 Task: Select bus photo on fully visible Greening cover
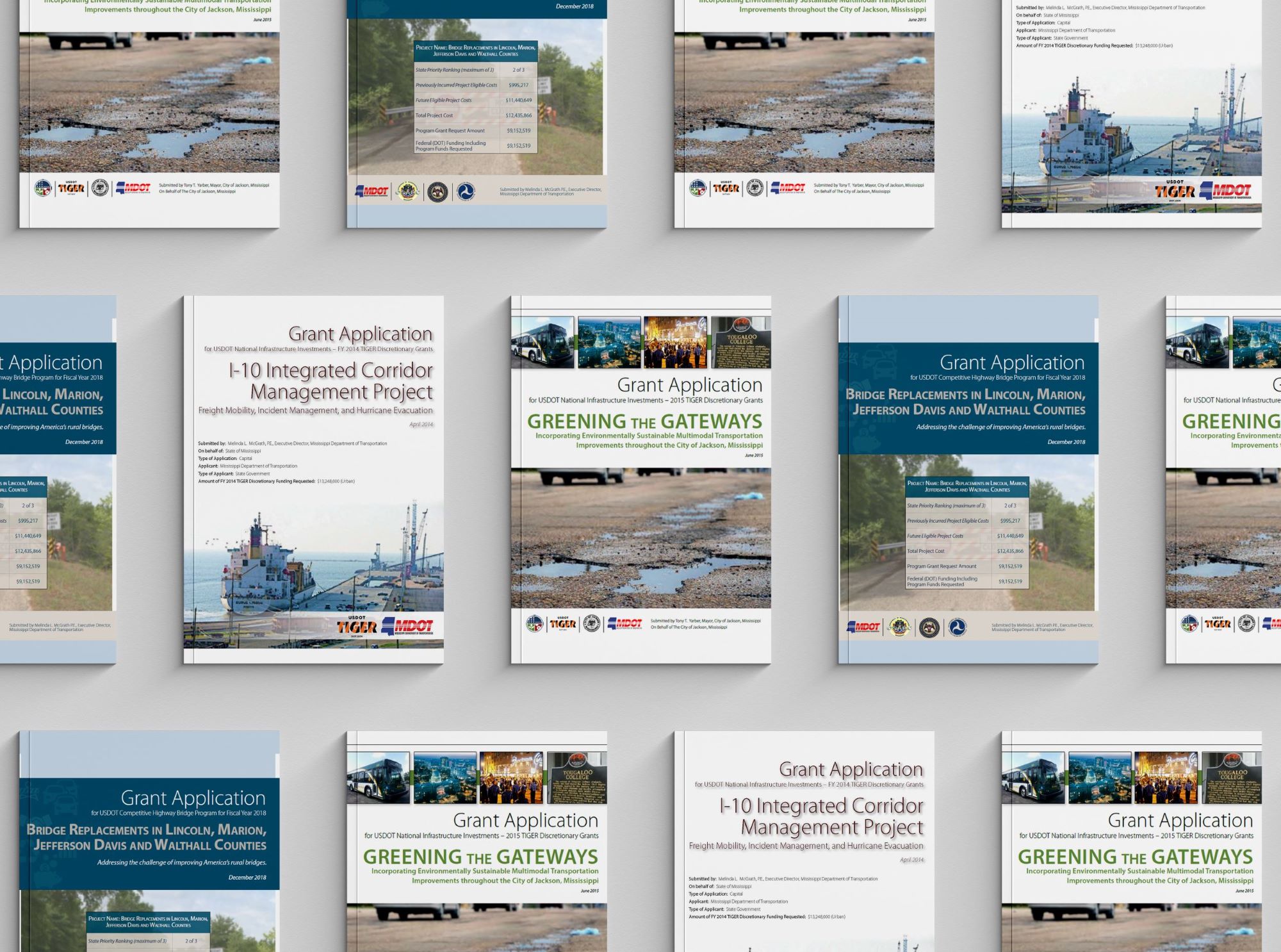(543, 342)
